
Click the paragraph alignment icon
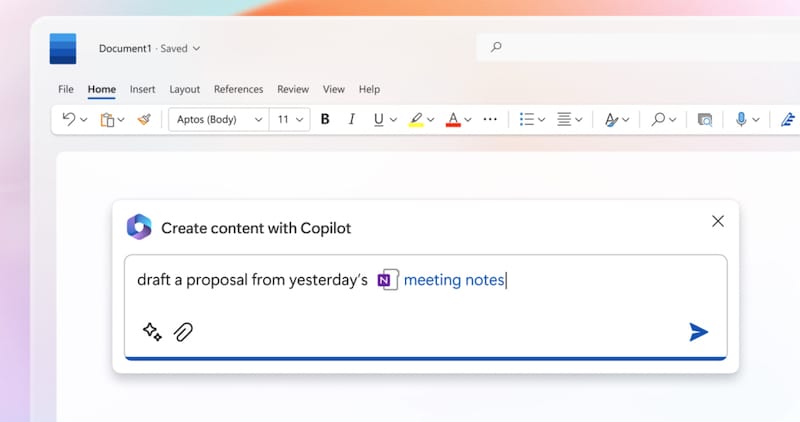[564, 119]
